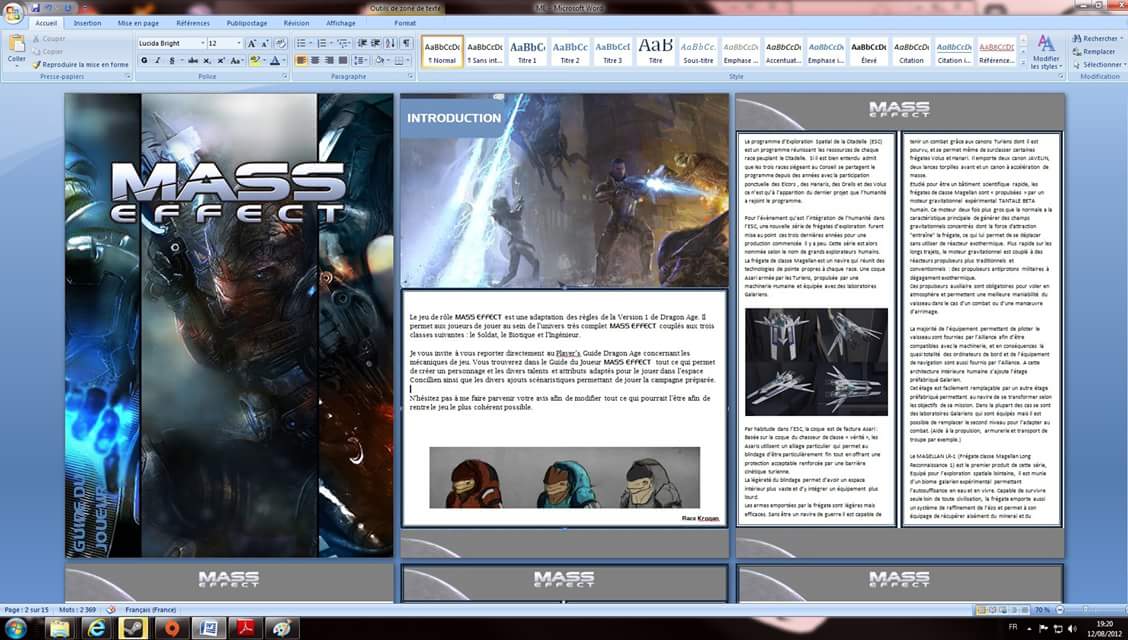
Task: Activate Reproduire la mise en forme painter
Action: click(80, 64)
